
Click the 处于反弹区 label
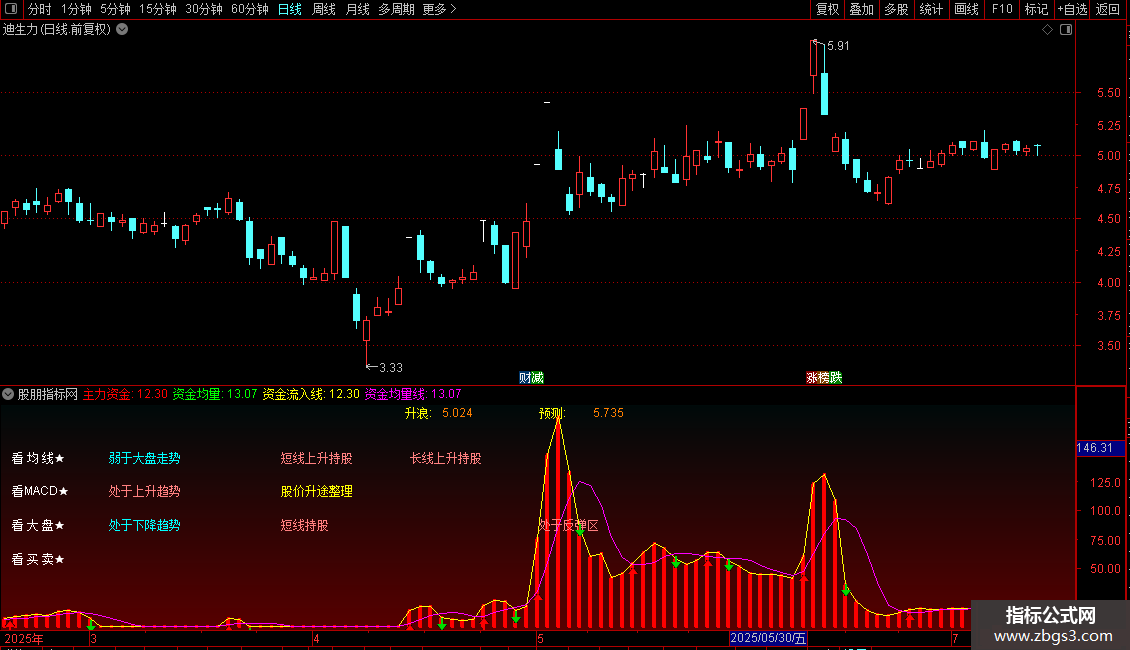pos(569,525)
